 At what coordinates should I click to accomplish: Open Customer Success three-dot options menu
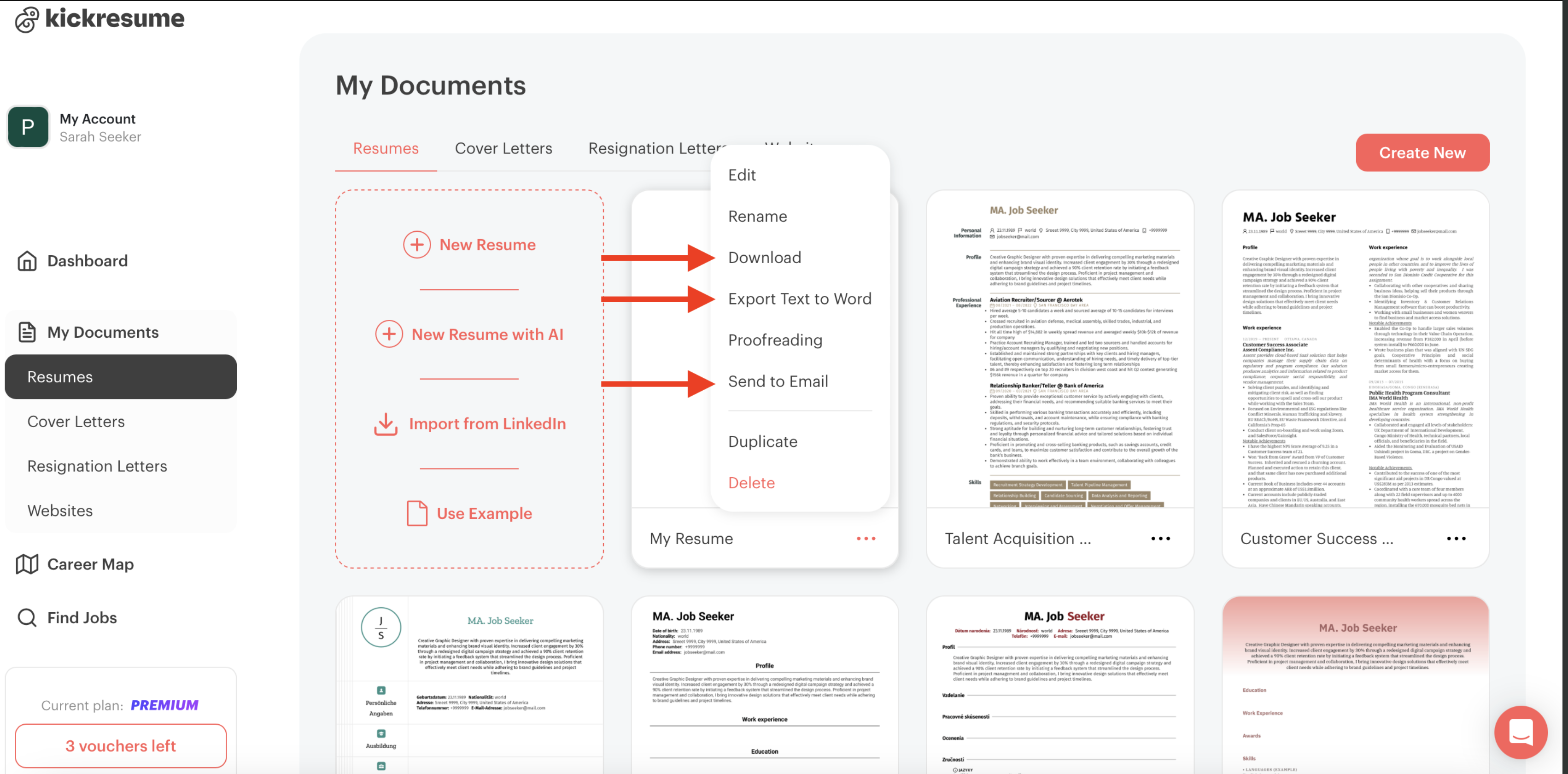tap(1456, 538)
